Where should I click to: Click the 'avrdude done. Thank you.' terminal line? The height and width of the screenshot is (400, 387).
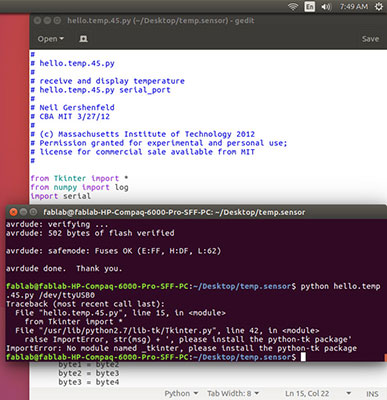[x=64, y=269]
